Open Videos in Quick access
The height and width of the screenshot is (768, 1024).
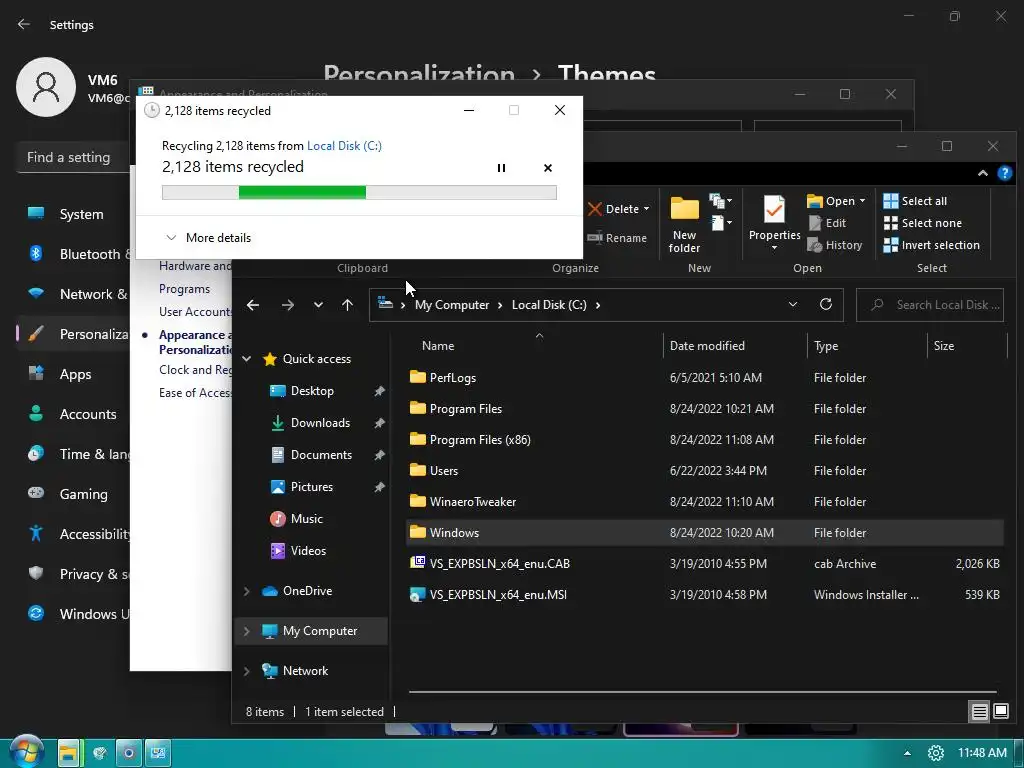pyautogui.click(x=308, y=551)
